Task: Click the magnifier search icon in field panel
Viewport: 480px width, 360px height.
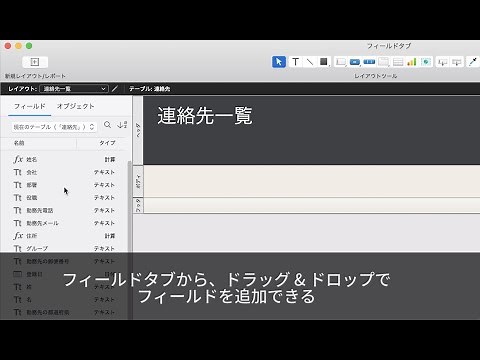Action: point(107,125)
